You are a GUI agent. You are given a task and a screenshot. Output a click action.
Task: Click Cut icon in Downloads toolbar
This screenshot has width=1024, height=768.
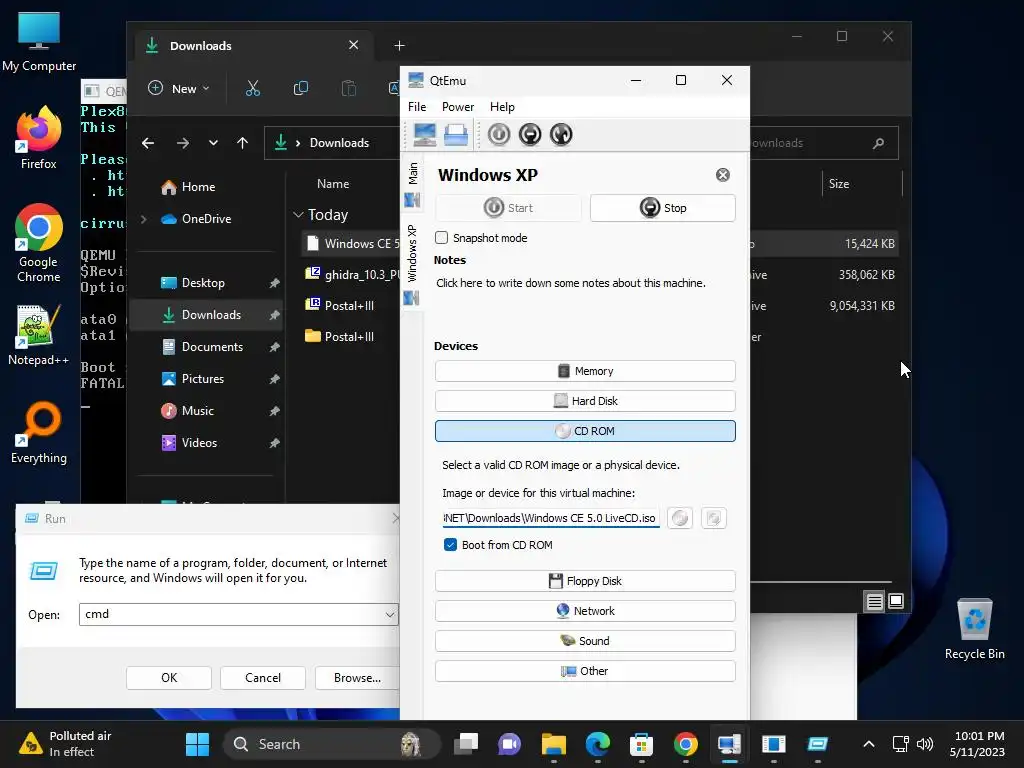click(x=253, y=88)
